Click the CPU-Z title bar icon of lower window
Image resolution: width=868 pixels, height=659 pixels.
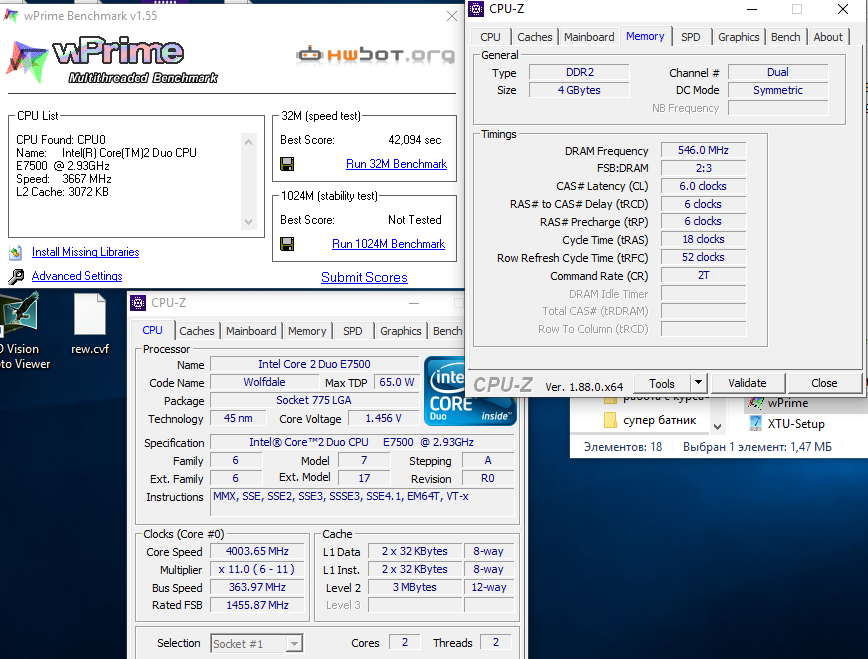[x=138, y=303]
